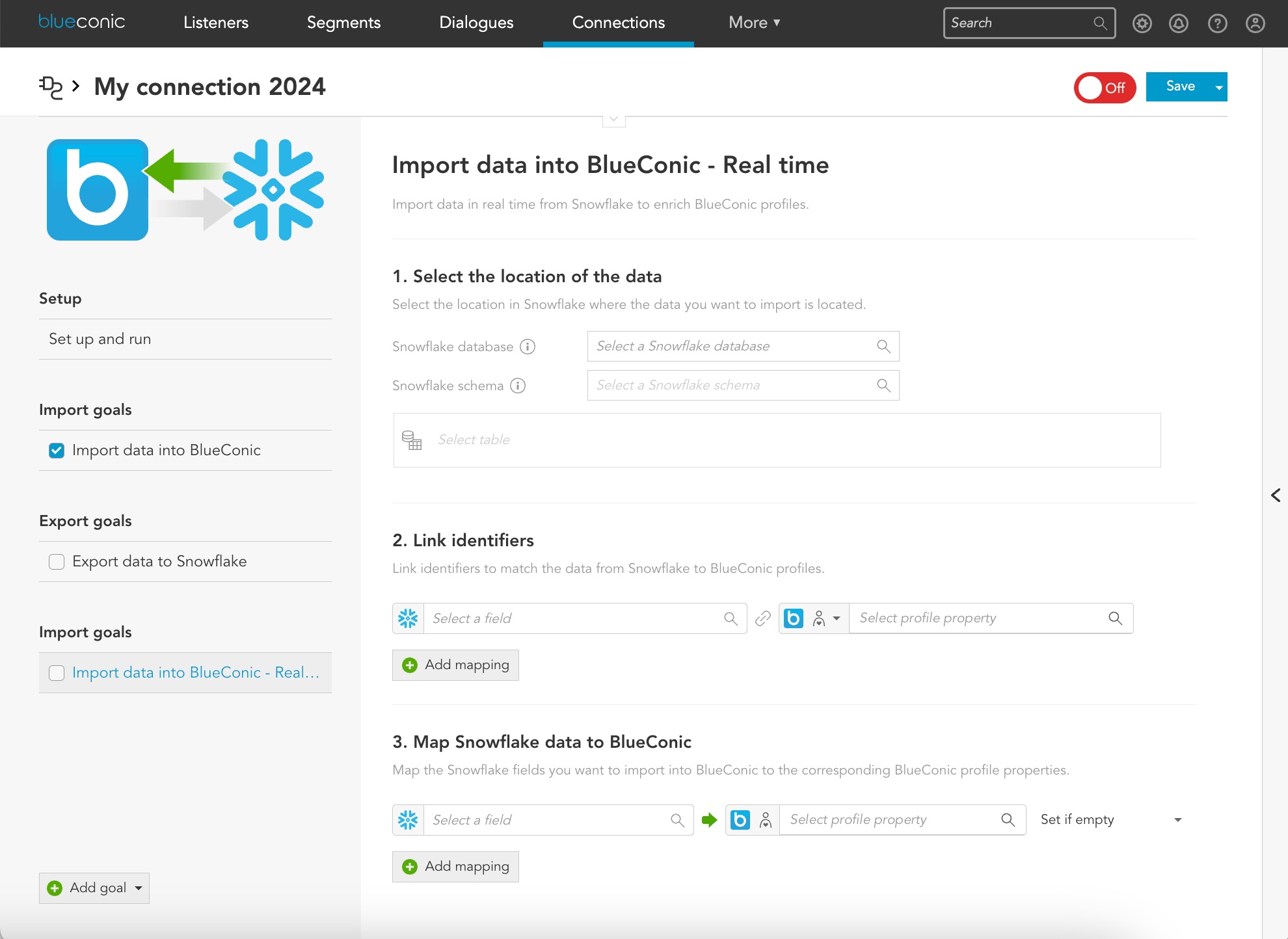Switch to the Segments tab
1288x939 pixels.
point(345,23)
